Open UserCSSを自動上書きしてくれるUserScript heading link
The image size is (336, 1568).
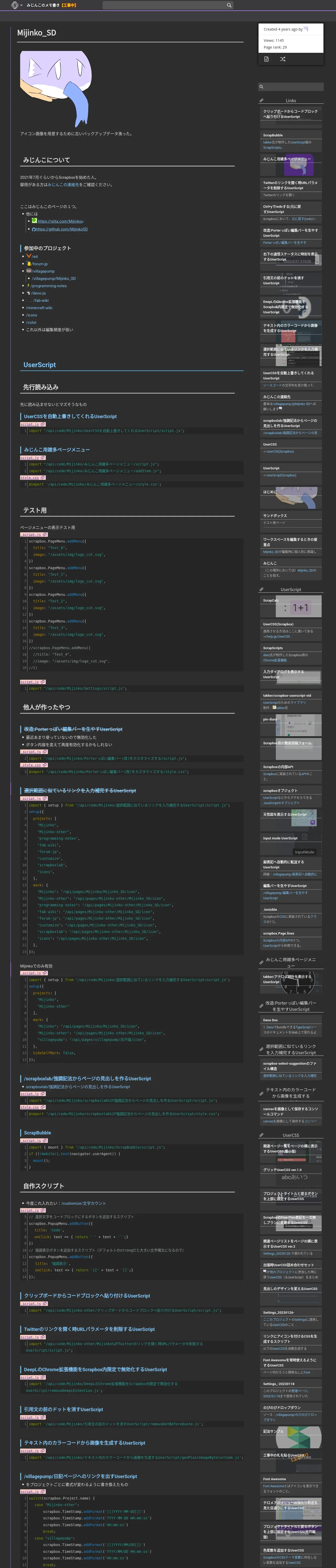(x=70, y=416)
